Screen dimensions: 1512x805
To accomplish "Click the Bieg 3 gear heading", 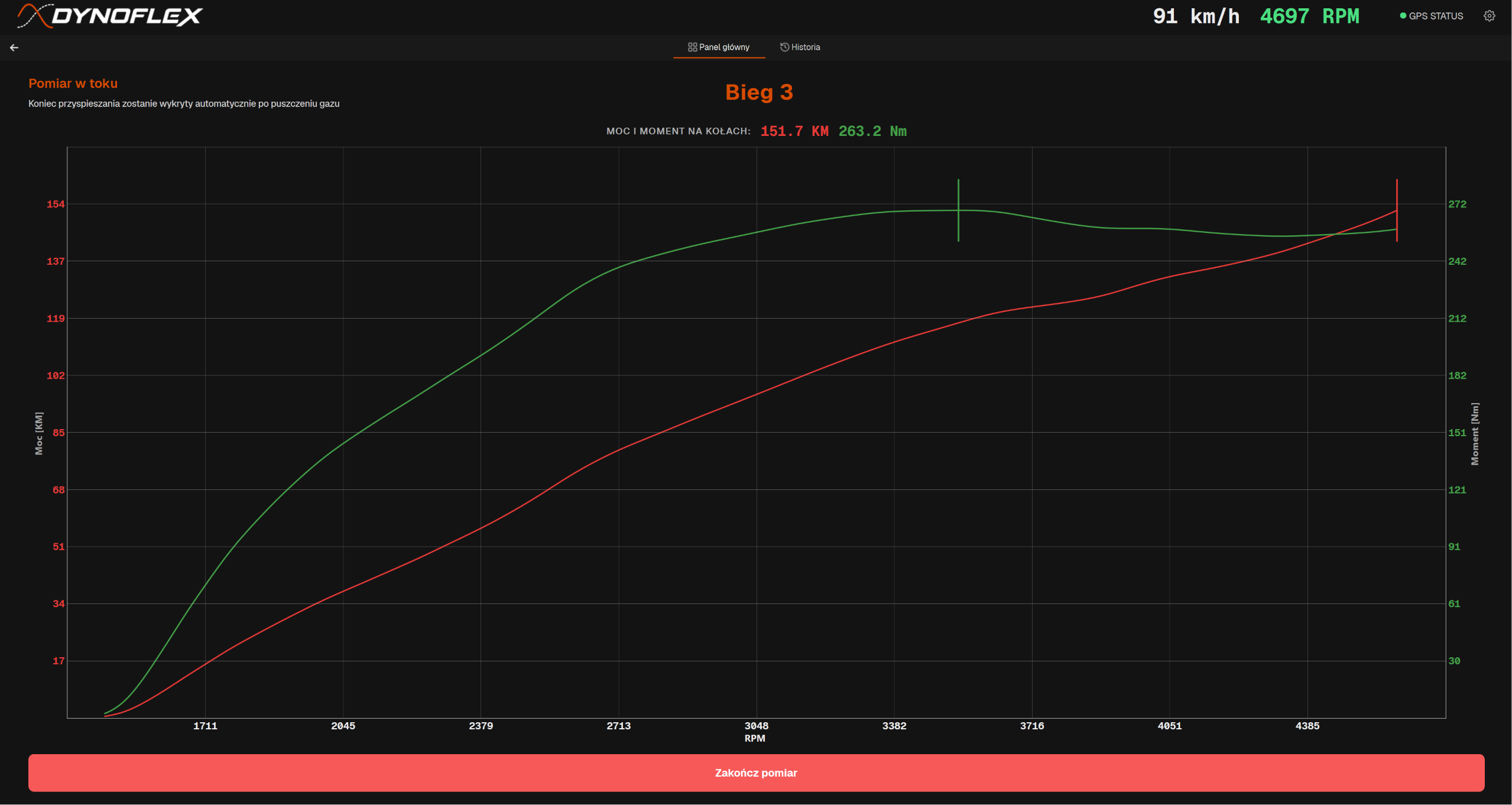I will [x=759, y=92].
